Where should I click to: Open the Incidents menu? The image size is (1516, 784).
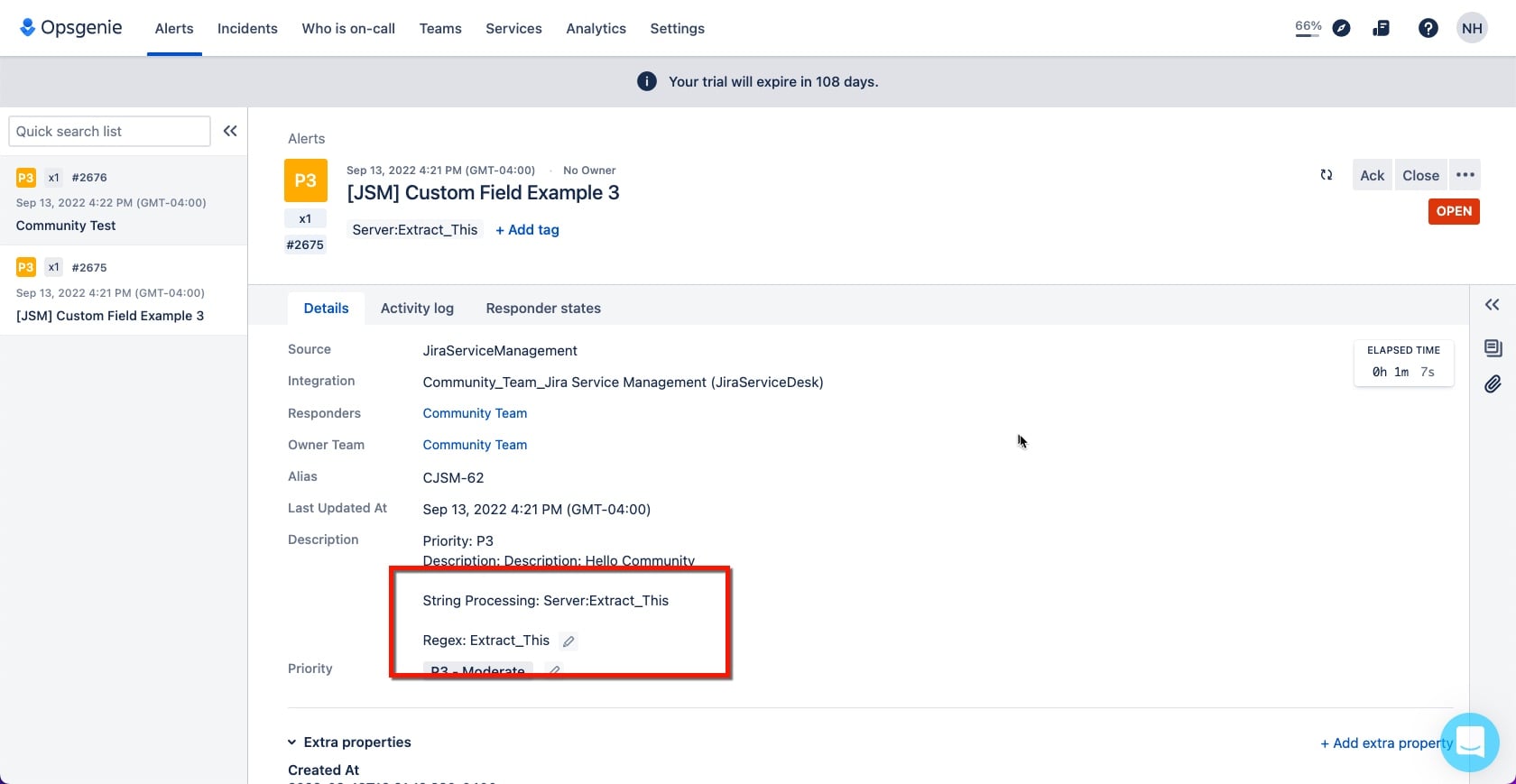coord(247,28)
